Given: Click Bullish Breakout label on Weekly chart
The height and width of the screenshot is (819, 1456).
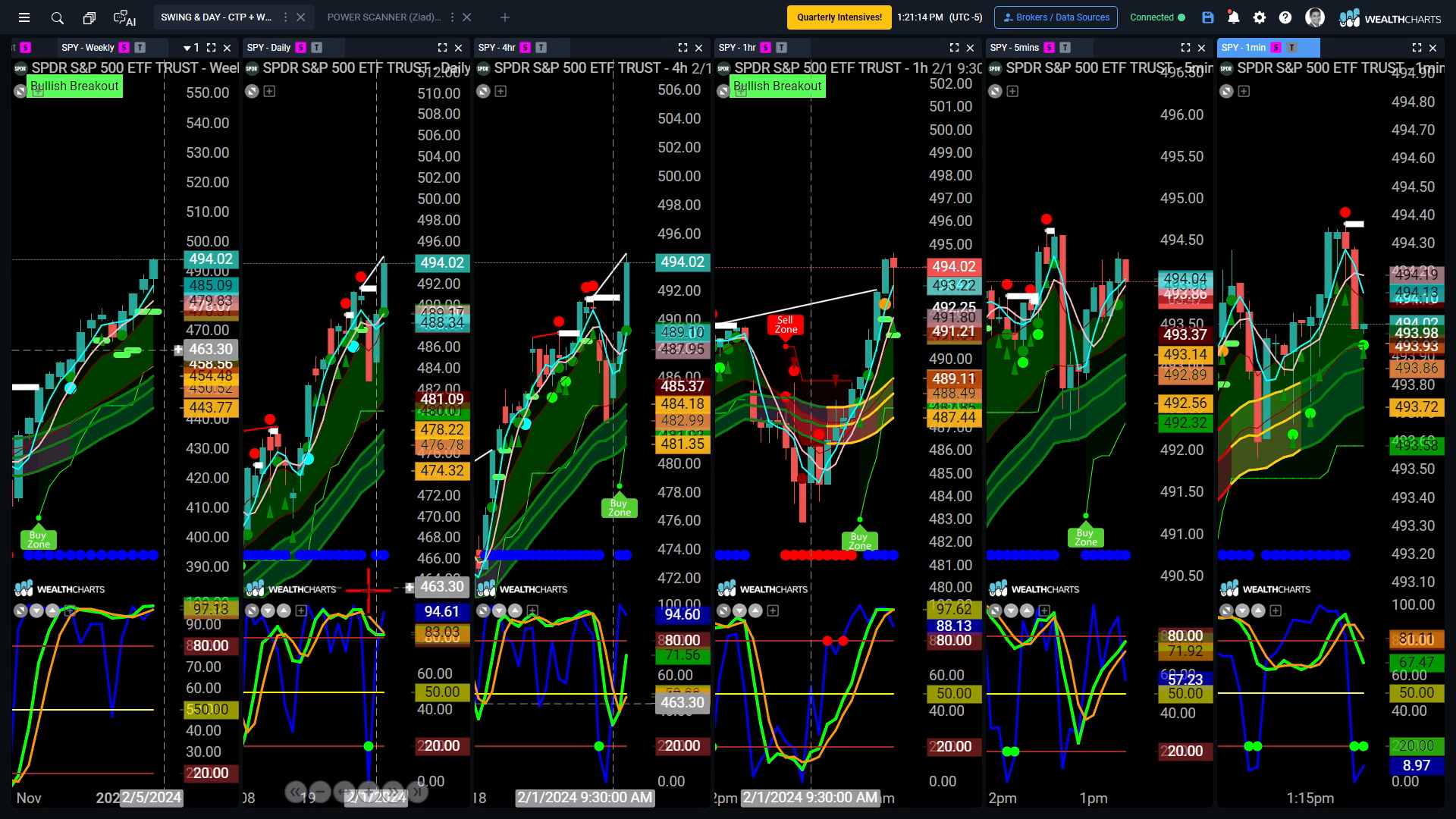Looking at the screenshot, I should [74, 86].
